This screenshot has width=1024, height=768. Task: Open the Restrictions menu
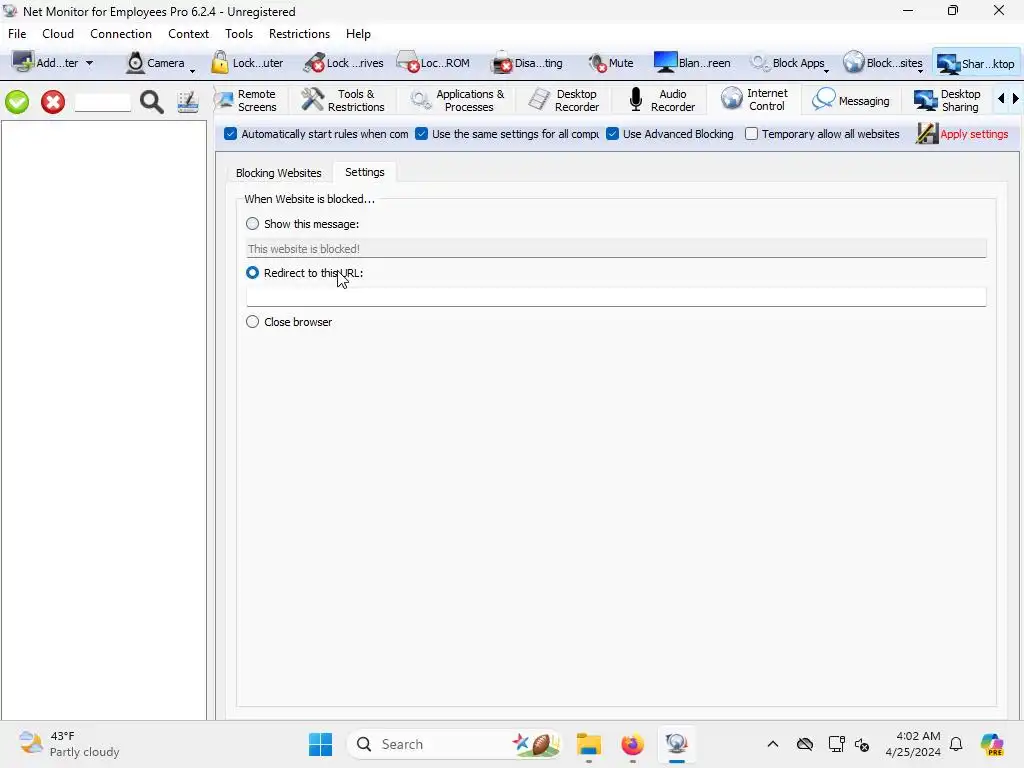(299, 34)
